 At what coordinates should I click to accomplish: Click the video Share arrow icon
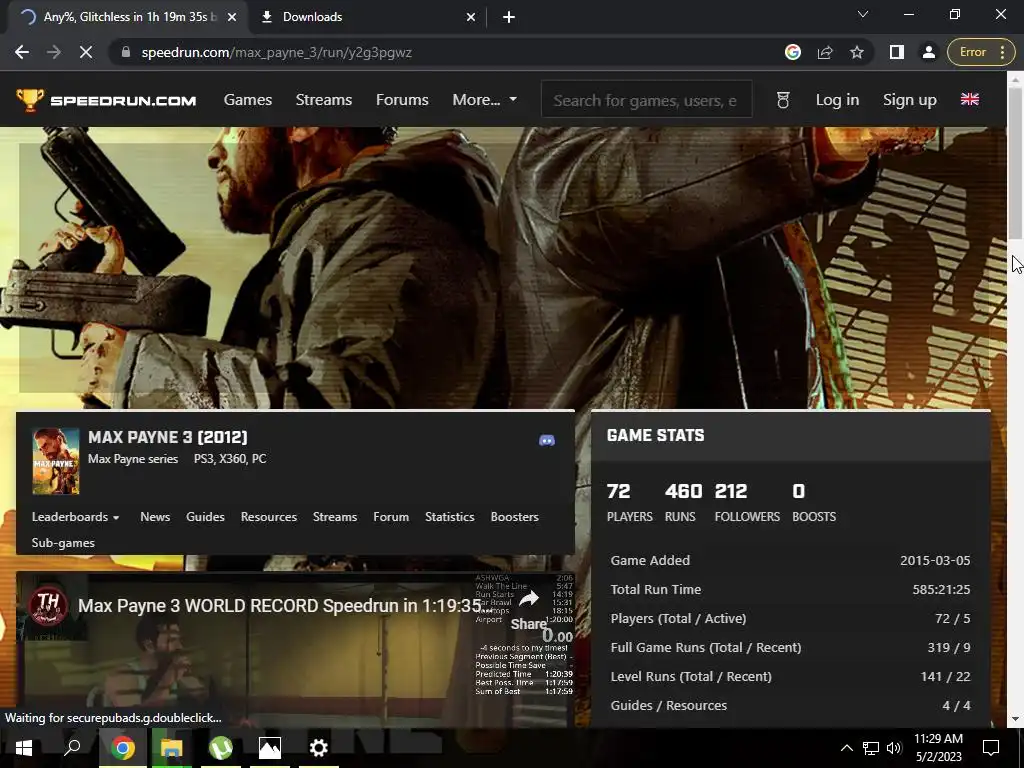529,598
